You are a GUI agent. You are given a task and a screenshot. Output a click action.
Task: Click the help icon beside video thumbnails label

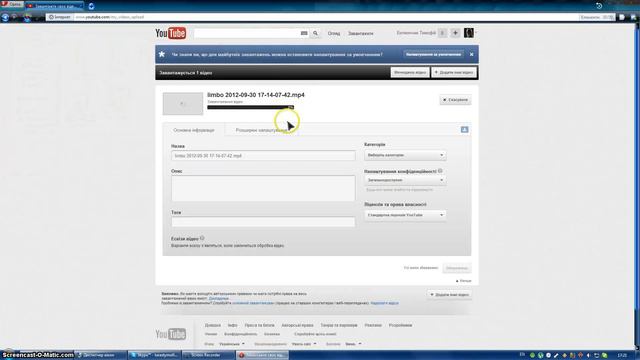point(202,238)
